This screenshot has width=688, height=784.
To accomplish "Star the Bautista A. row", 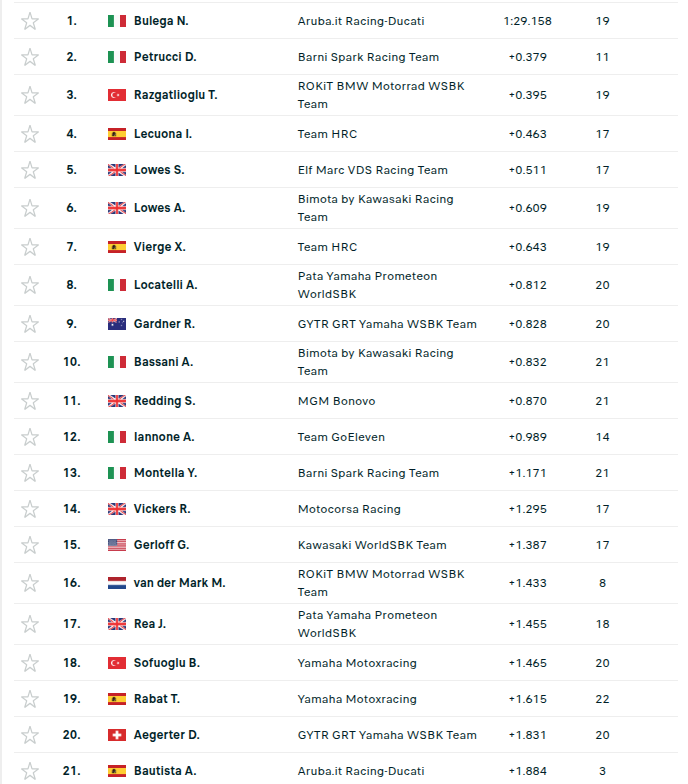I will click(x=30, y=771).
